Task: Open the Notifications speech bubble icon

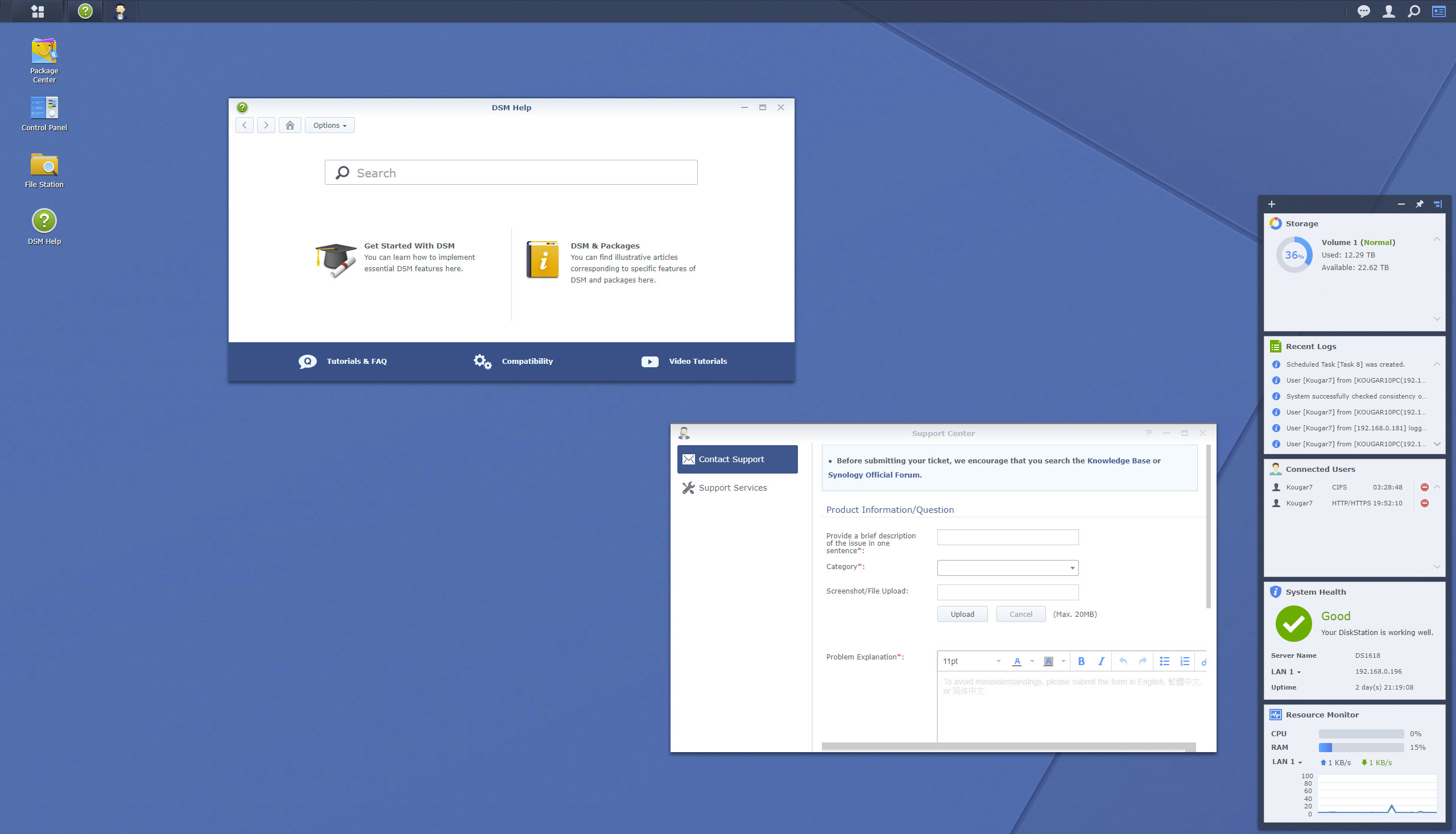Action: (x=1364, y=11)
